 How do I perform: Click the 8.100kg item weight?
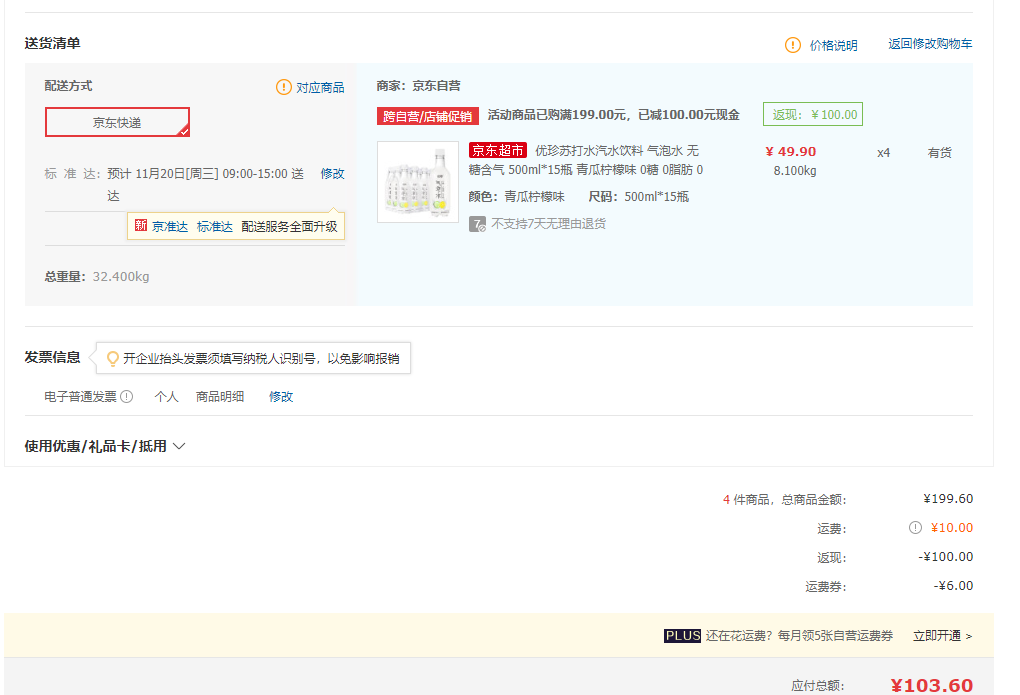[795, 170]
